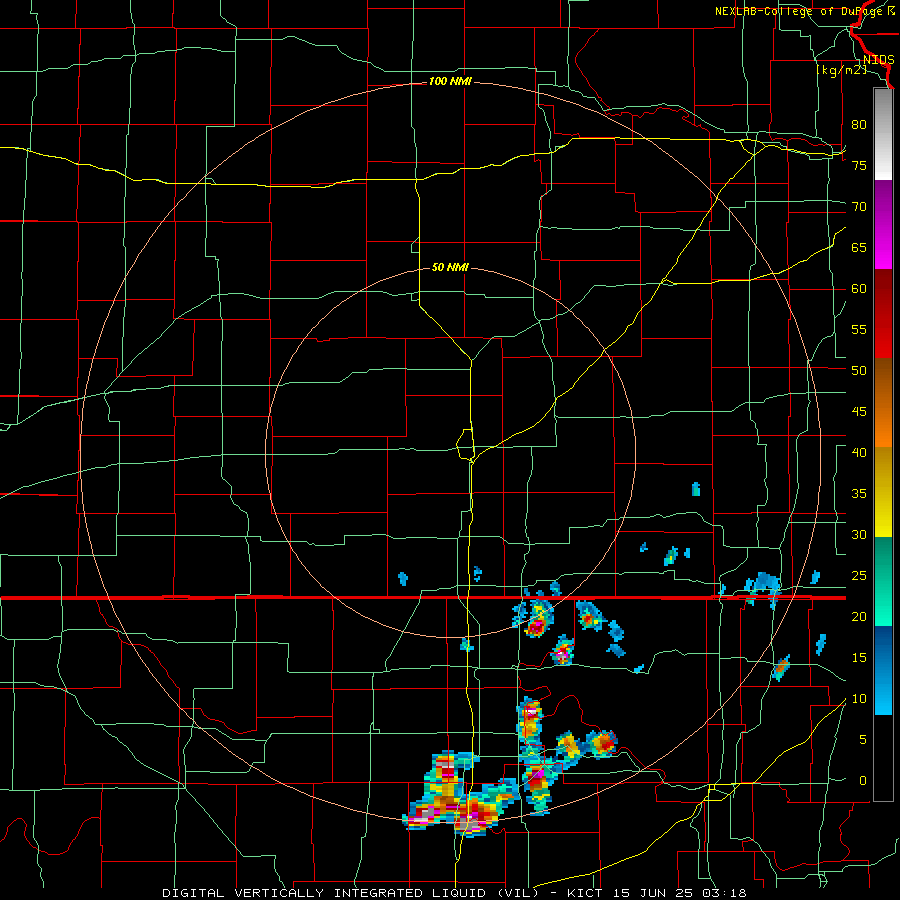This screenshot has width=900, height=900.
Task: Click "DIGITAL VERTICALLY INTEGRATED LIQUID (VIL)" title text
Action: [x=350, y=893]
